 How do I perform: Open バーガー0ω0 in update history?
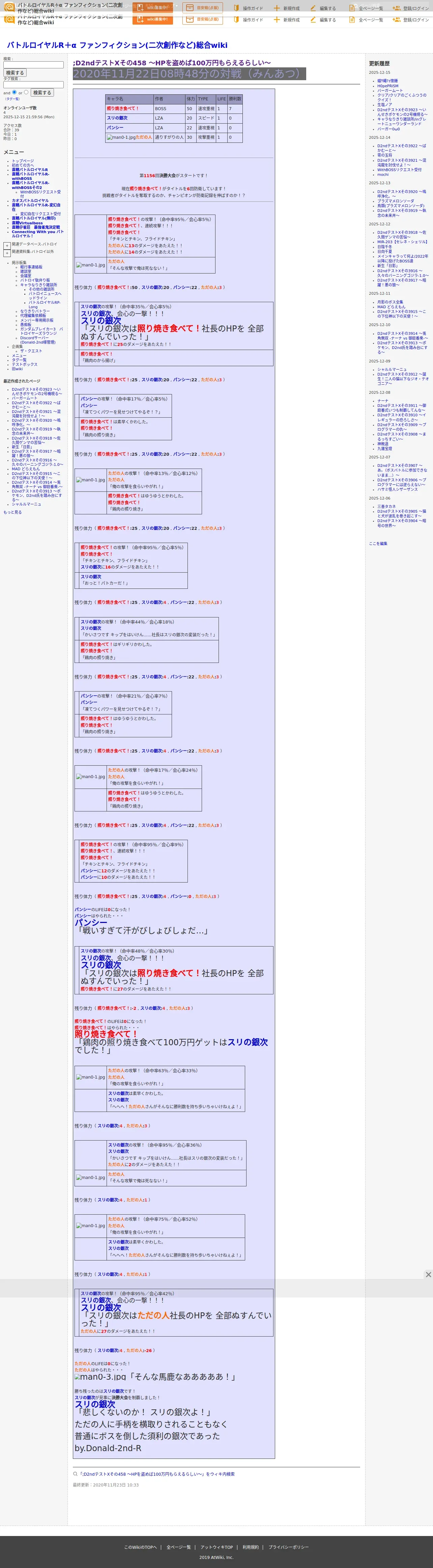[388, 129]
